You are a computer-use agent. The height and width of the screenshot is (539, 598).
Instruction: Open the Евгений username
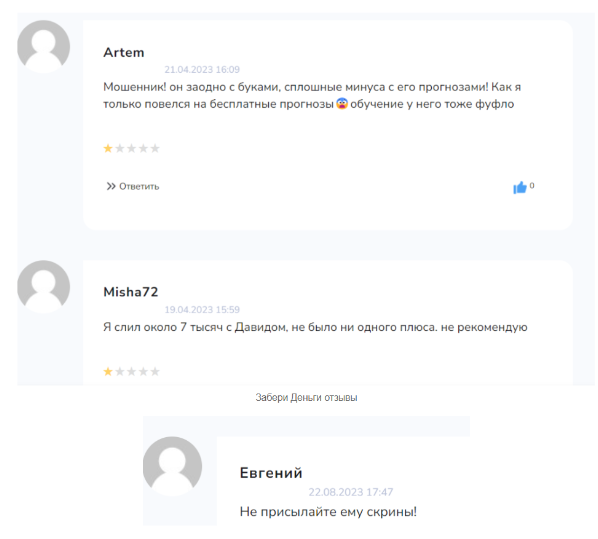point(271,473)
